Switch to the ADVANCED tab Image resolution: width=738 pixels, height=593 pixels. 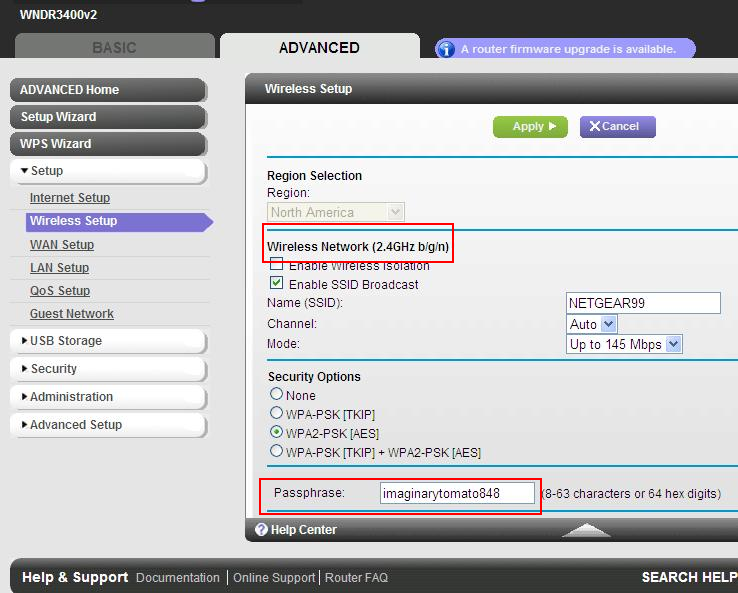point(320,47)
